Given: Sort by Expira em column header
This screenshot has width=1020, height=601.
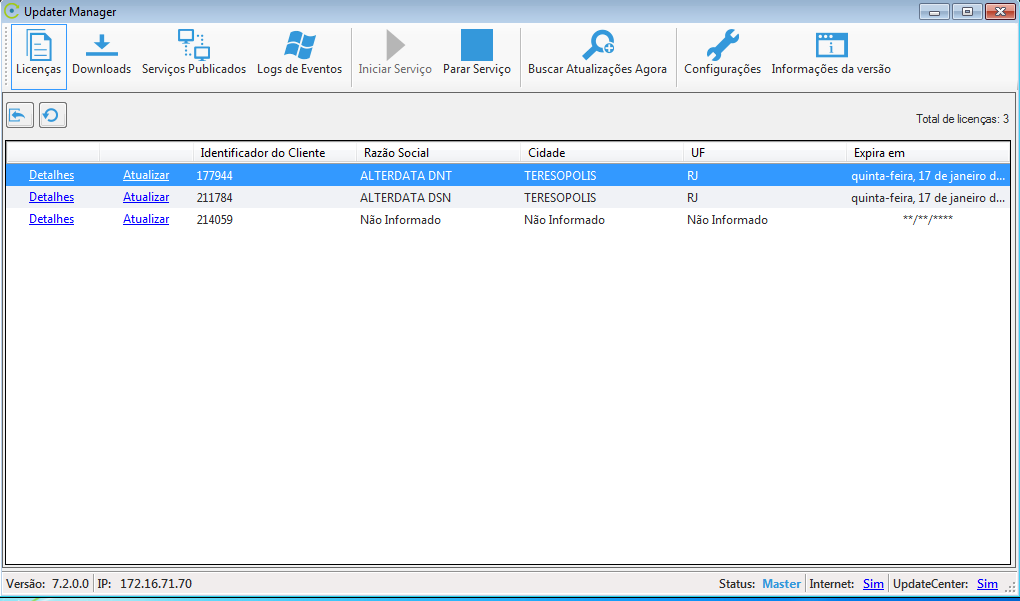Looking at the screenshot, I should 928,153.
